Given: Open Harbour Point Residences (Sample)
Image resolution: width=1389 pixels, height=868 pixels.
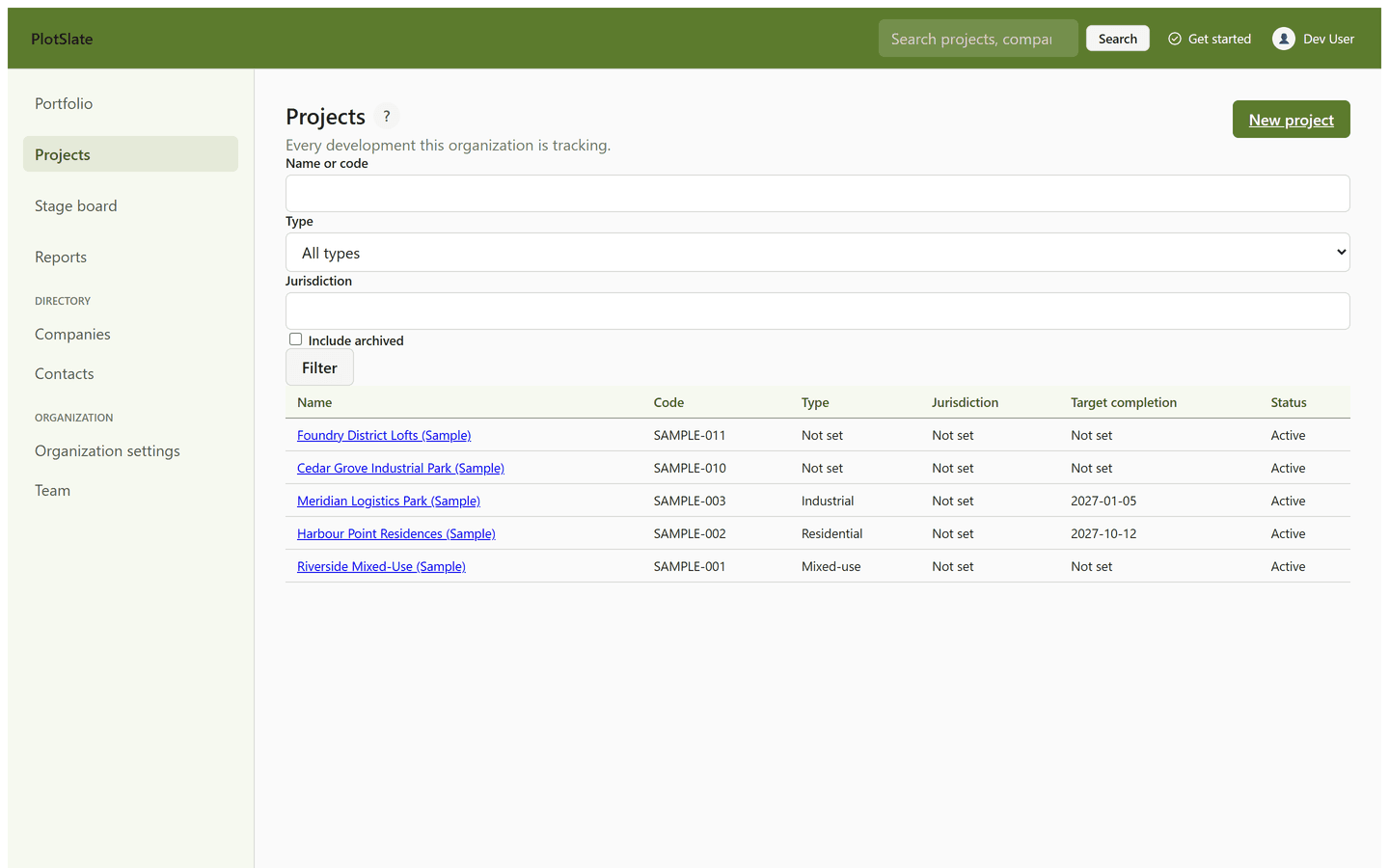Looking at the screenshot, I should point(396,533).
